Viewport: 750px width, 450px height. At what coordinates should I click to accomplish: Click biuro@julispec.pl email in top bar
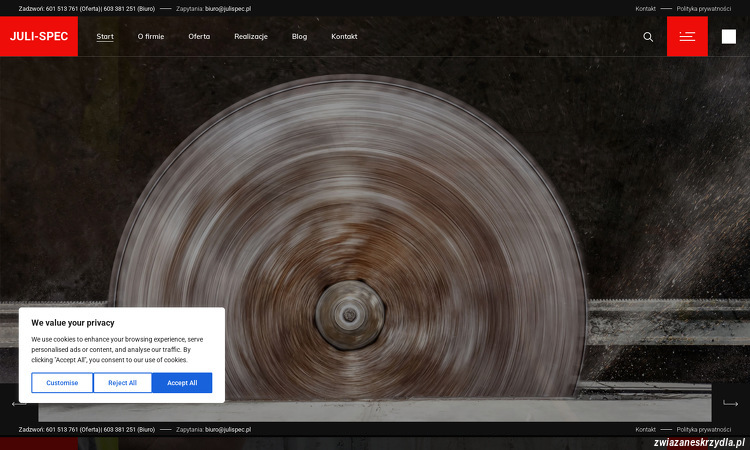(x=228, y=9)
